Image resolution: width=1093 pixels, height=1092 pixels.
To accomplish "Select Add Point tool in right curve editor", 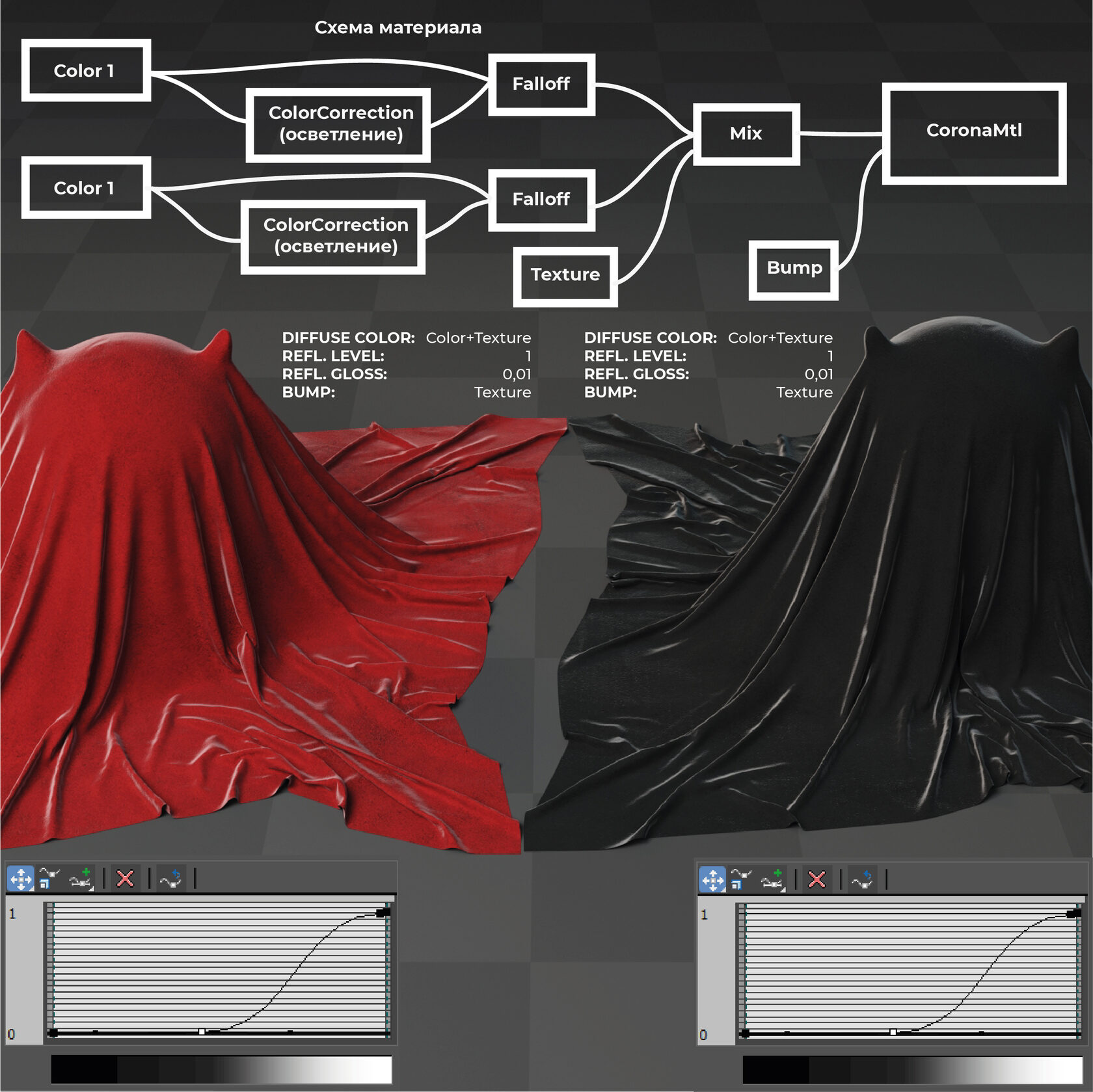I will coord(774,880).
